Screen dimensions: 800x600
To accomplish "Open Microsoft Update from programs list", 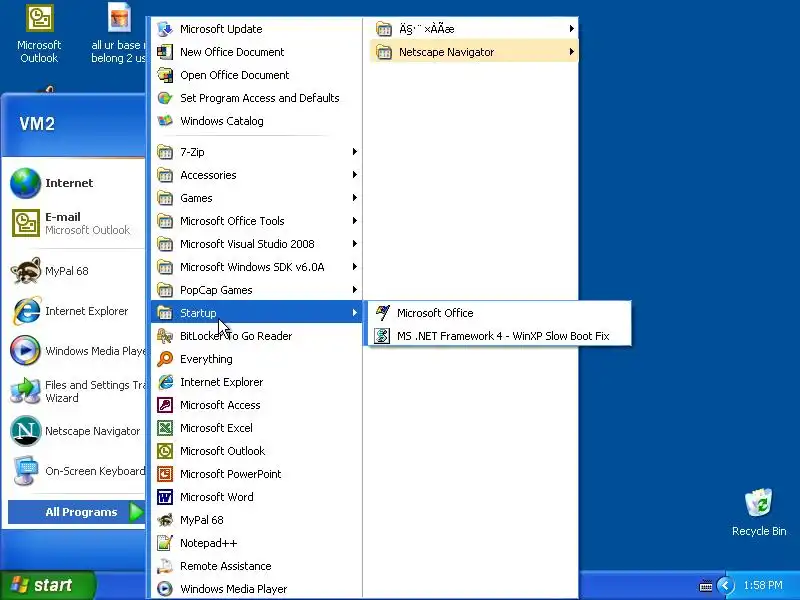I will 257,29.
